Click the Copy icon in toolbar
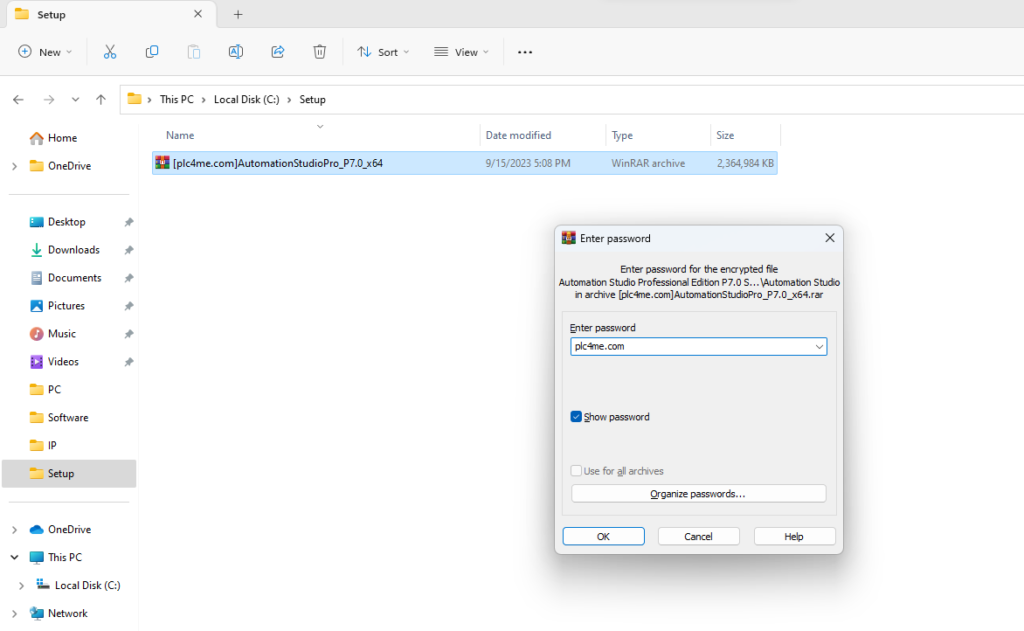The image size is (1024, 631). click(152, 52)
